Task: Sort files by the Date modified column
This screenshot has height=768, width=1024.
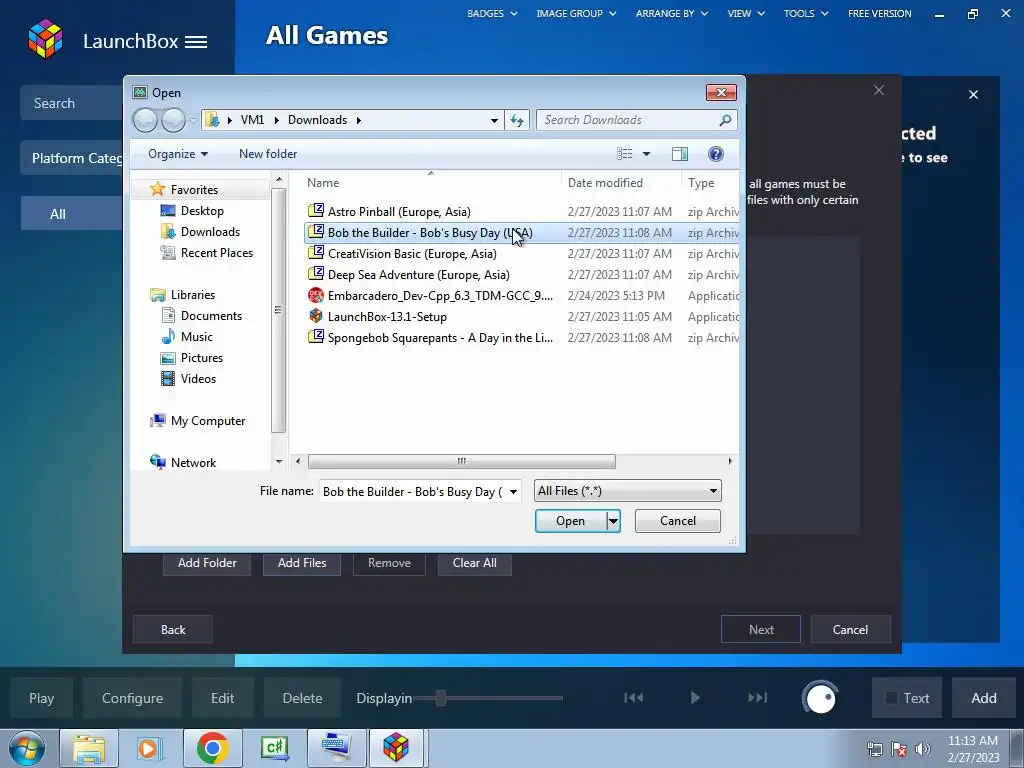Action: [605, 183]
